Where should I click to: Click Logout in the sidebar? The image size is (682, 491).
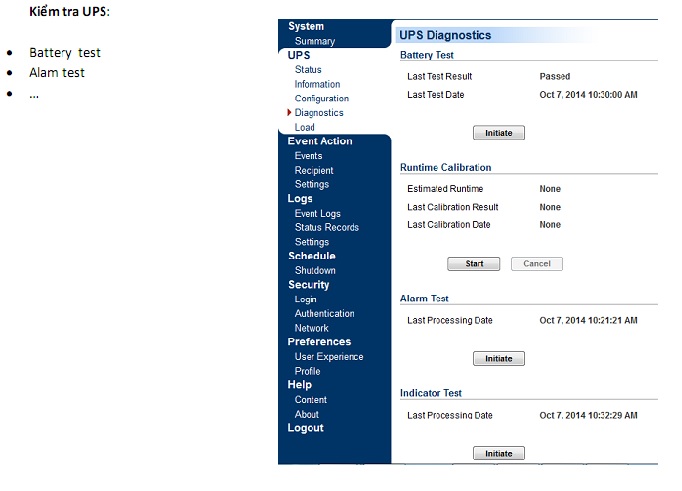305,428
